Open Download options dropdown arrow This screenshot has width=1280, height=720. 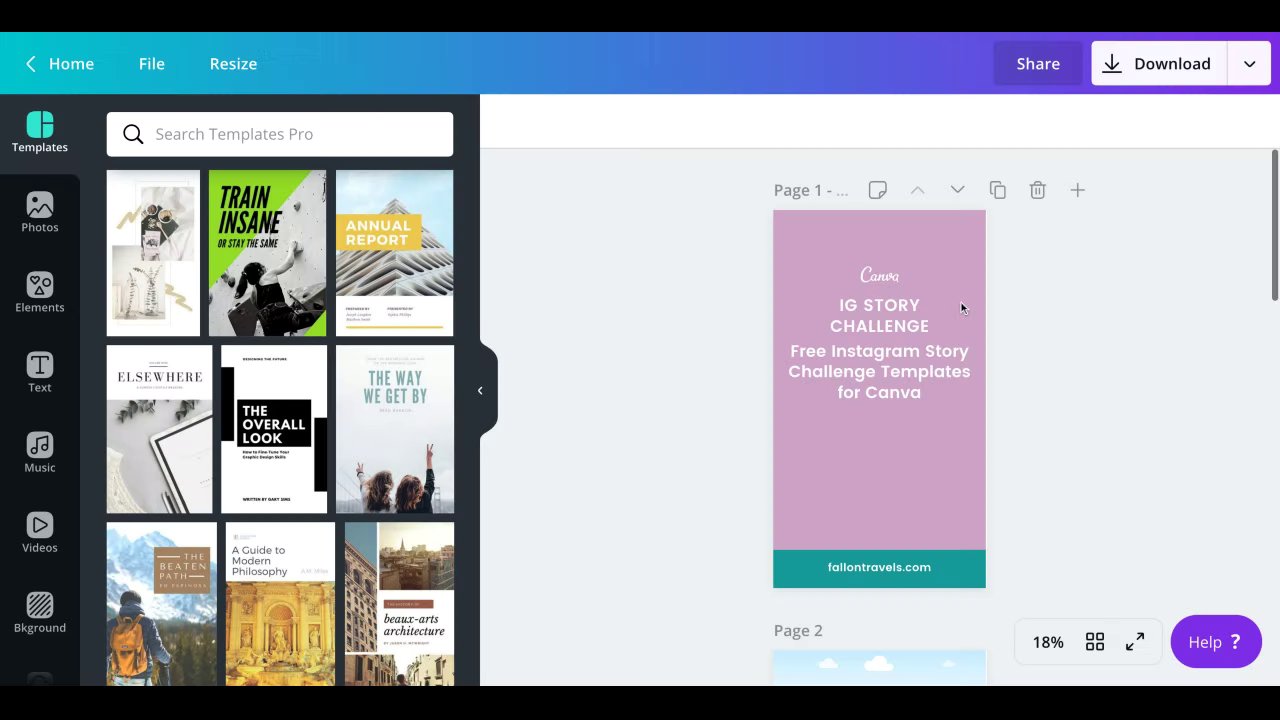tap(1249, 64)
